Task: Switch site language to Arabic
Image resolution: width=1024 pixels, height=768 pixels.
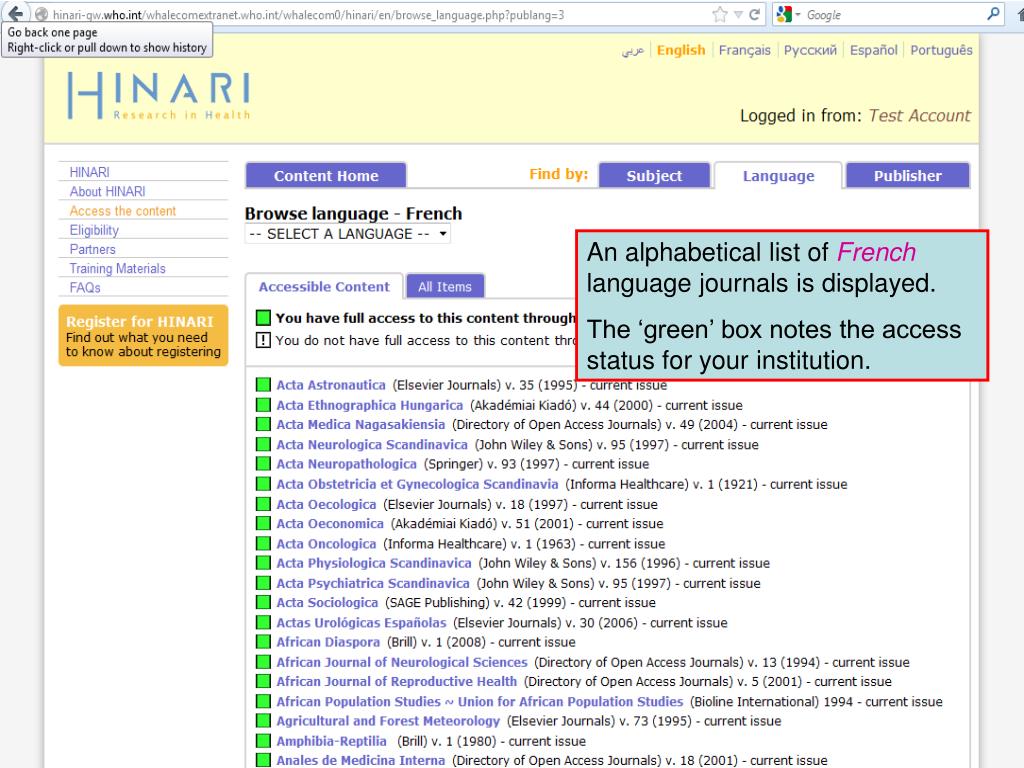Action: (633, 50)
